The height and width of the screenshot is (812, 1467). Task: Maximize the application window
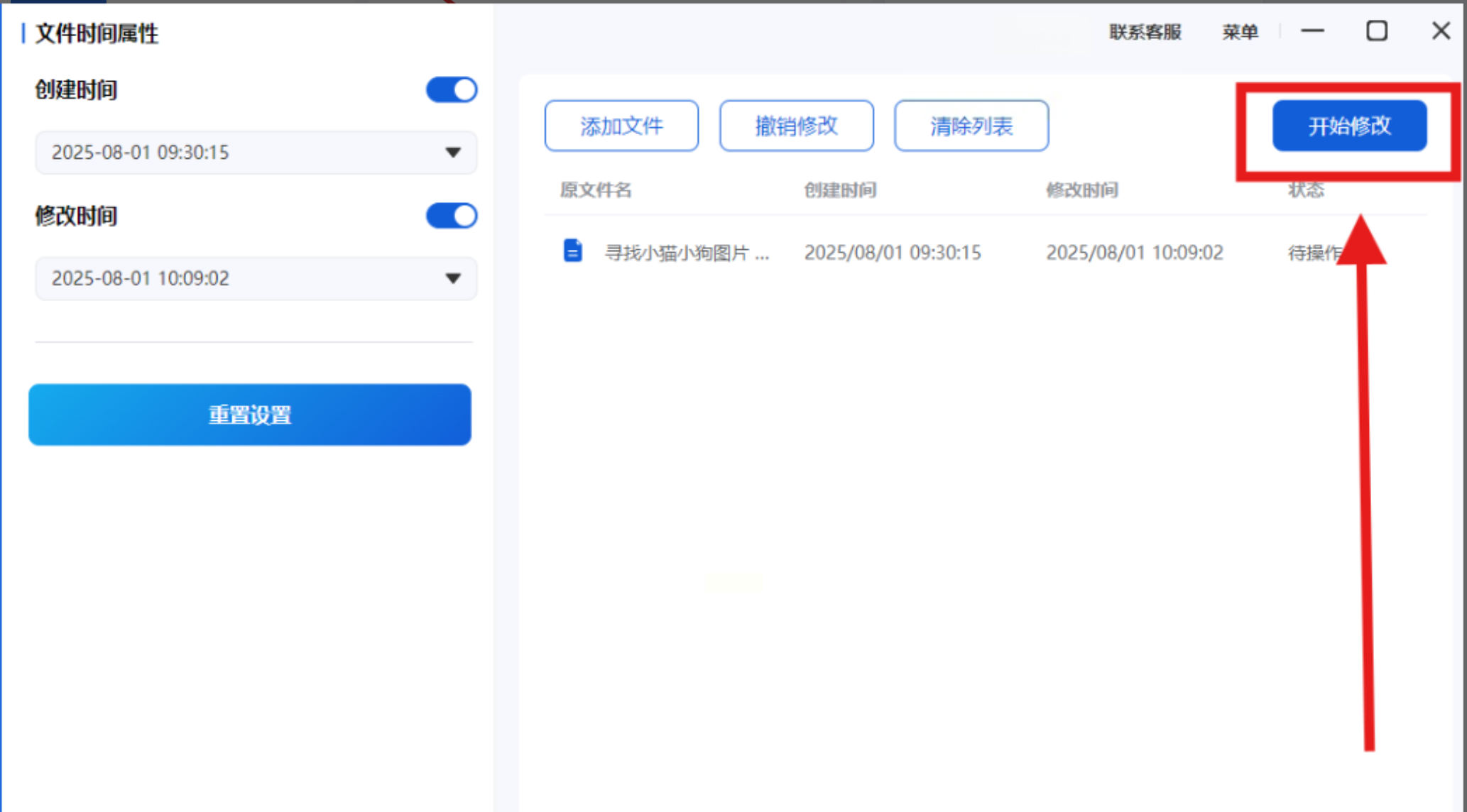1376,31
